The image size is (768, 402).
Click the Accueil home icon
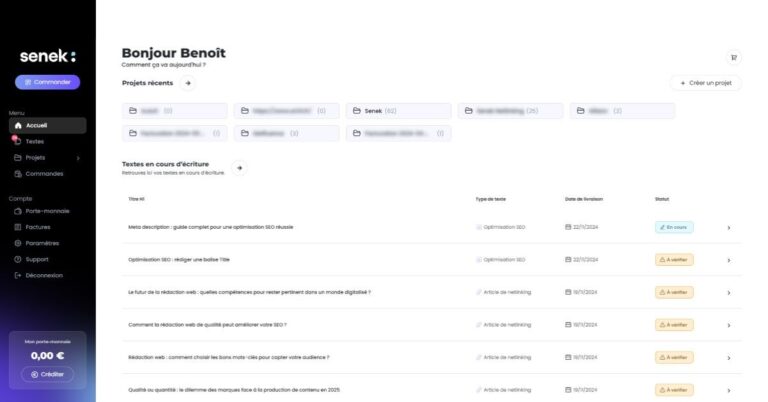click(18, 125)
